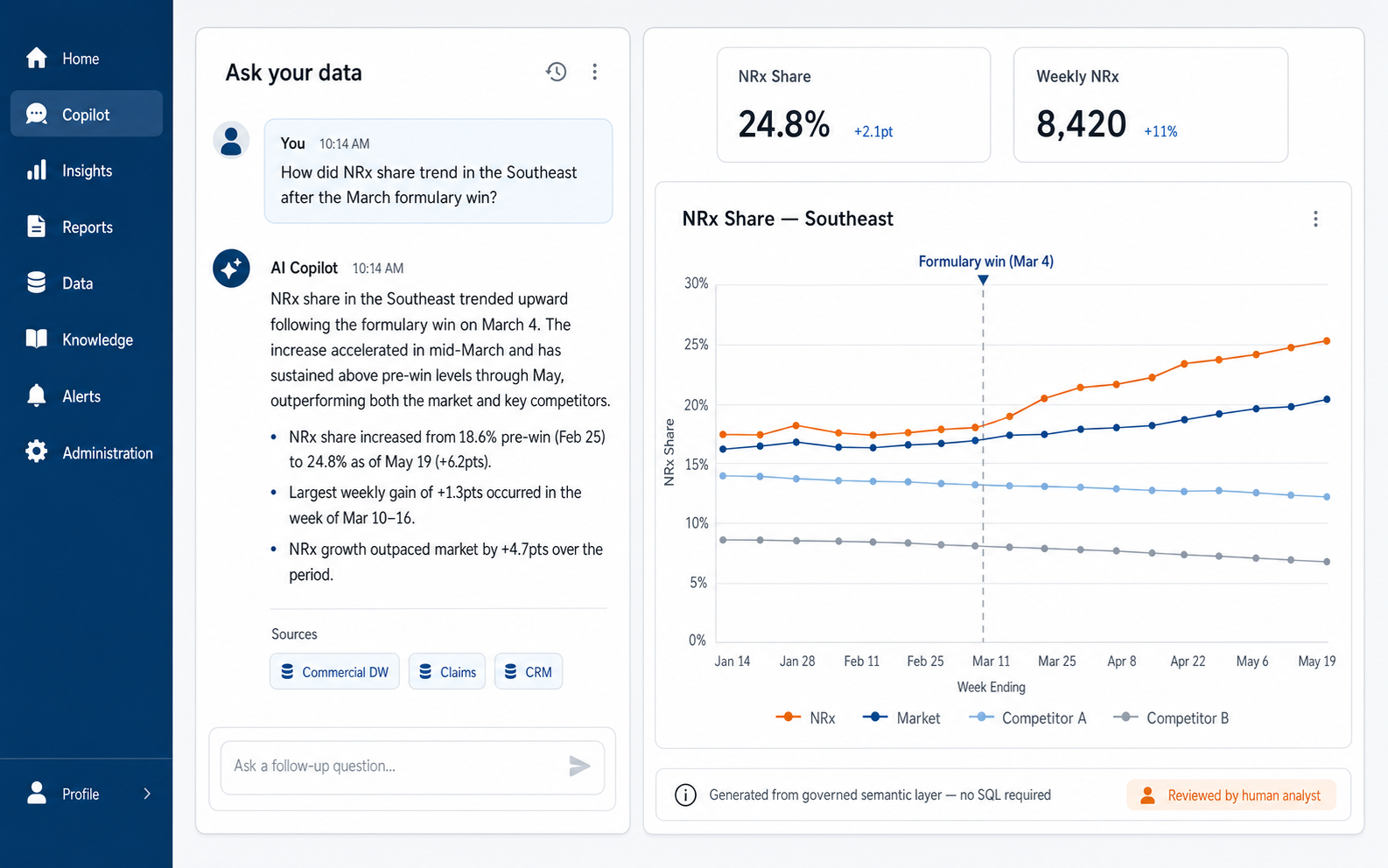Click the Knowledge book icon
This screenshot has height=868, width=1388.
point(37,339)
